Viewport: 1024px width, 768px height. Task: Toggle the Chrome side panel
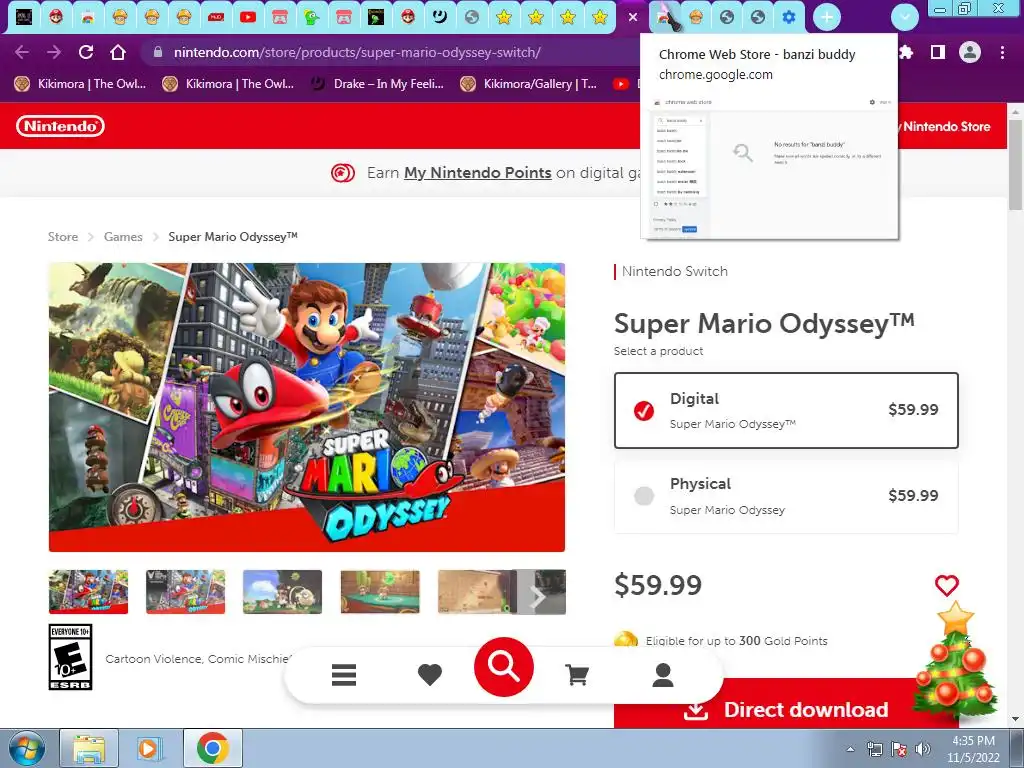[x=938, y=52]
